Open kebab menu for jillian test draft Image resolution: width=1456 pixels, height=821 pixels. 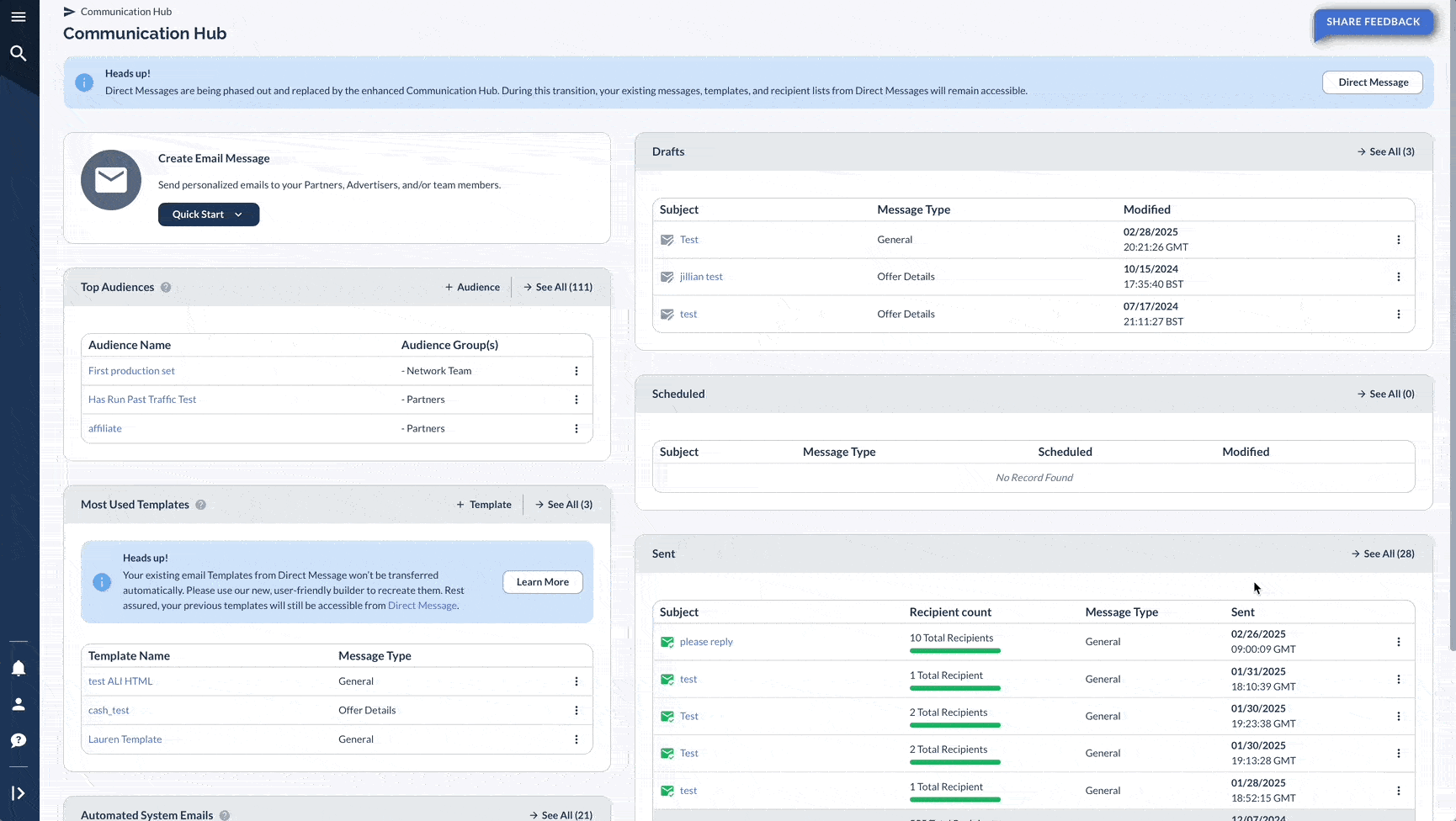(x=1399, y=277)
